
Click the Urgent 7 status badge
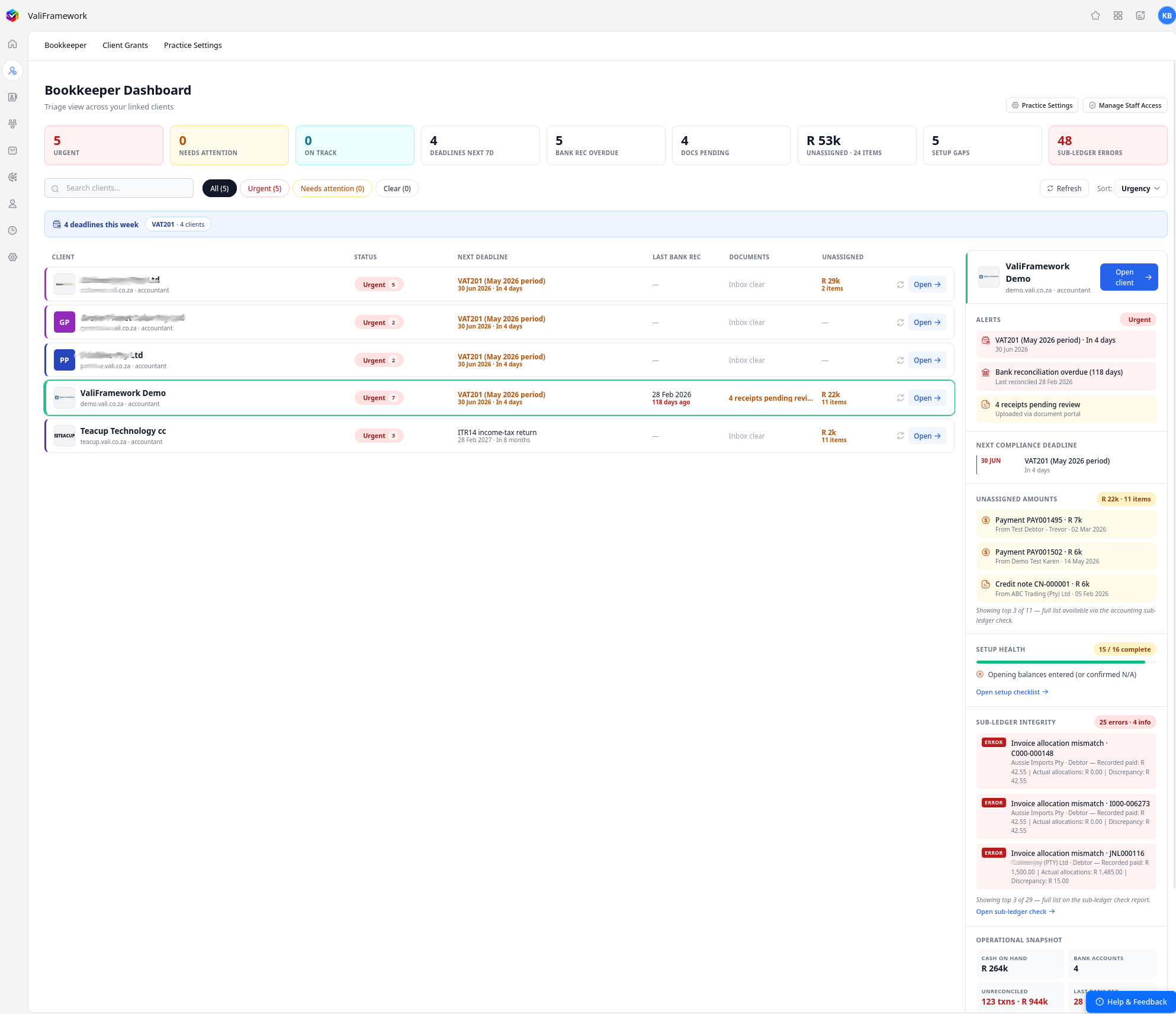click(379, 398)
